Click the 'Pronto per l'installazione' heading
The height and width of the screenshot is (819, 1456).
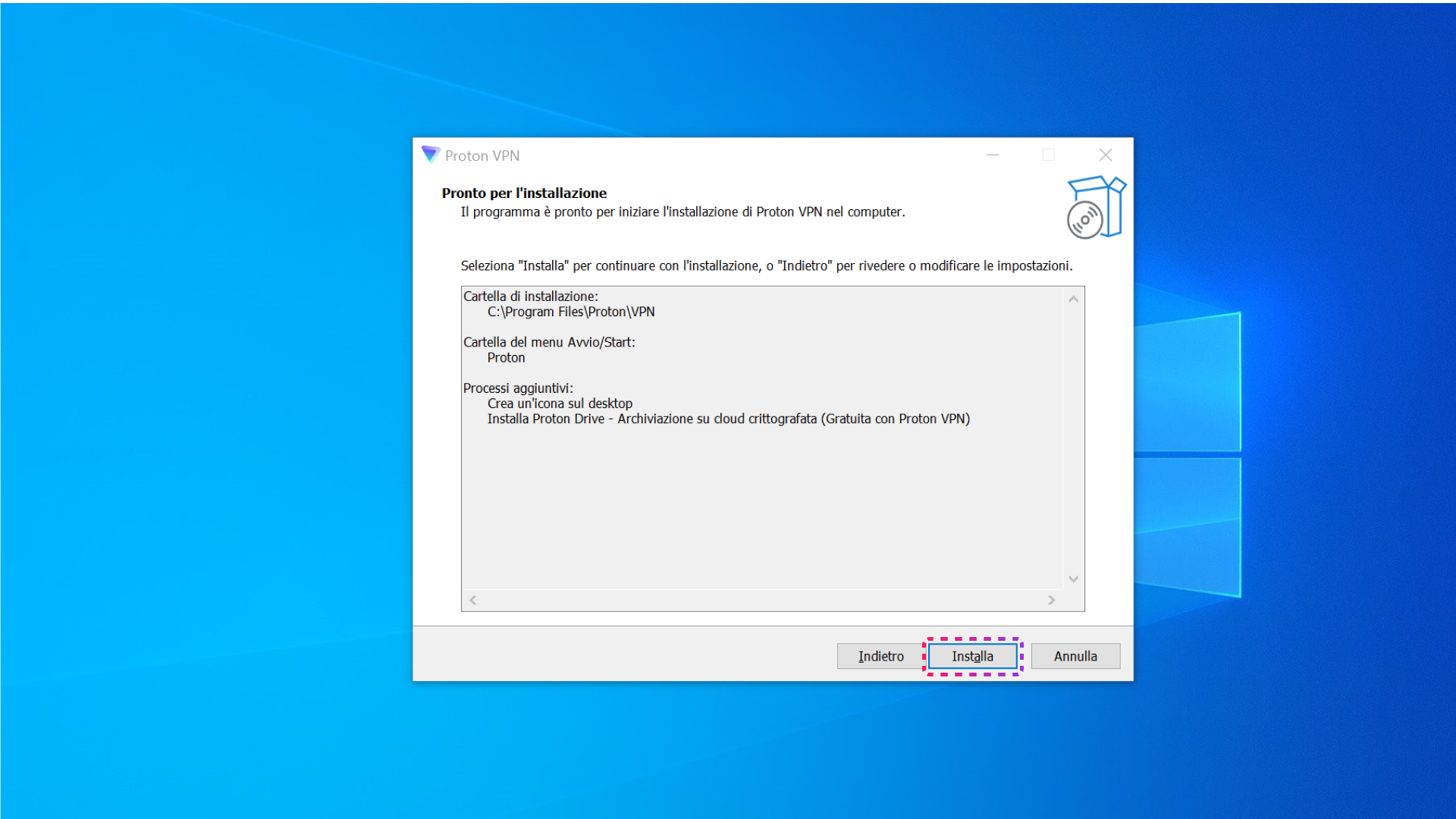click(x=524, y=193)
